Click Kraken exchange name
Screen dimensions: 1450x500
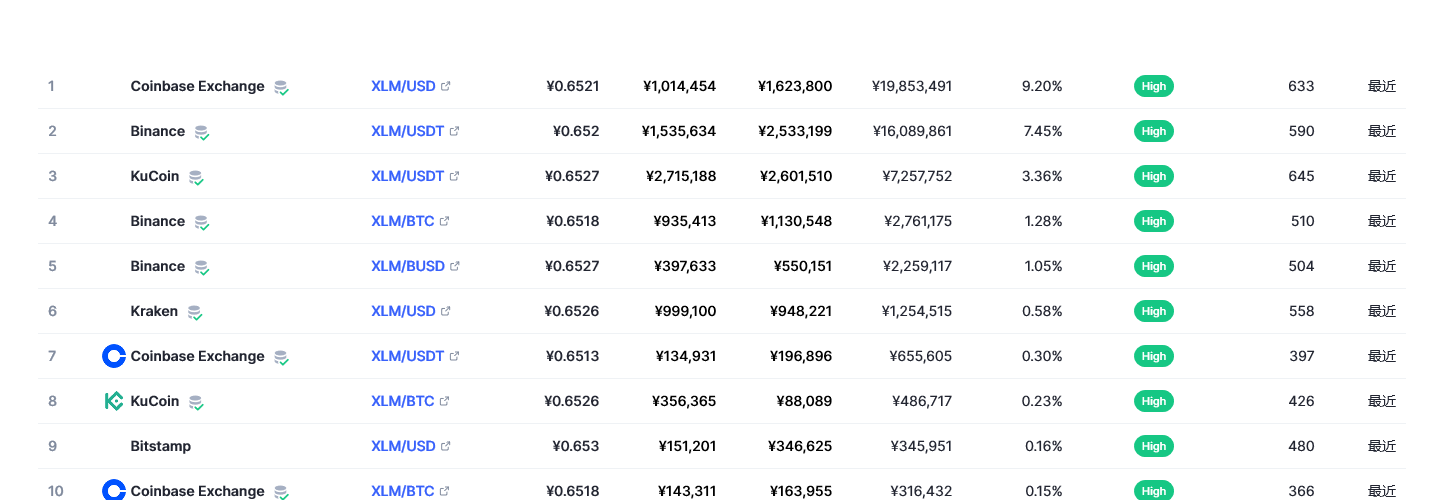tap(154, 311)
